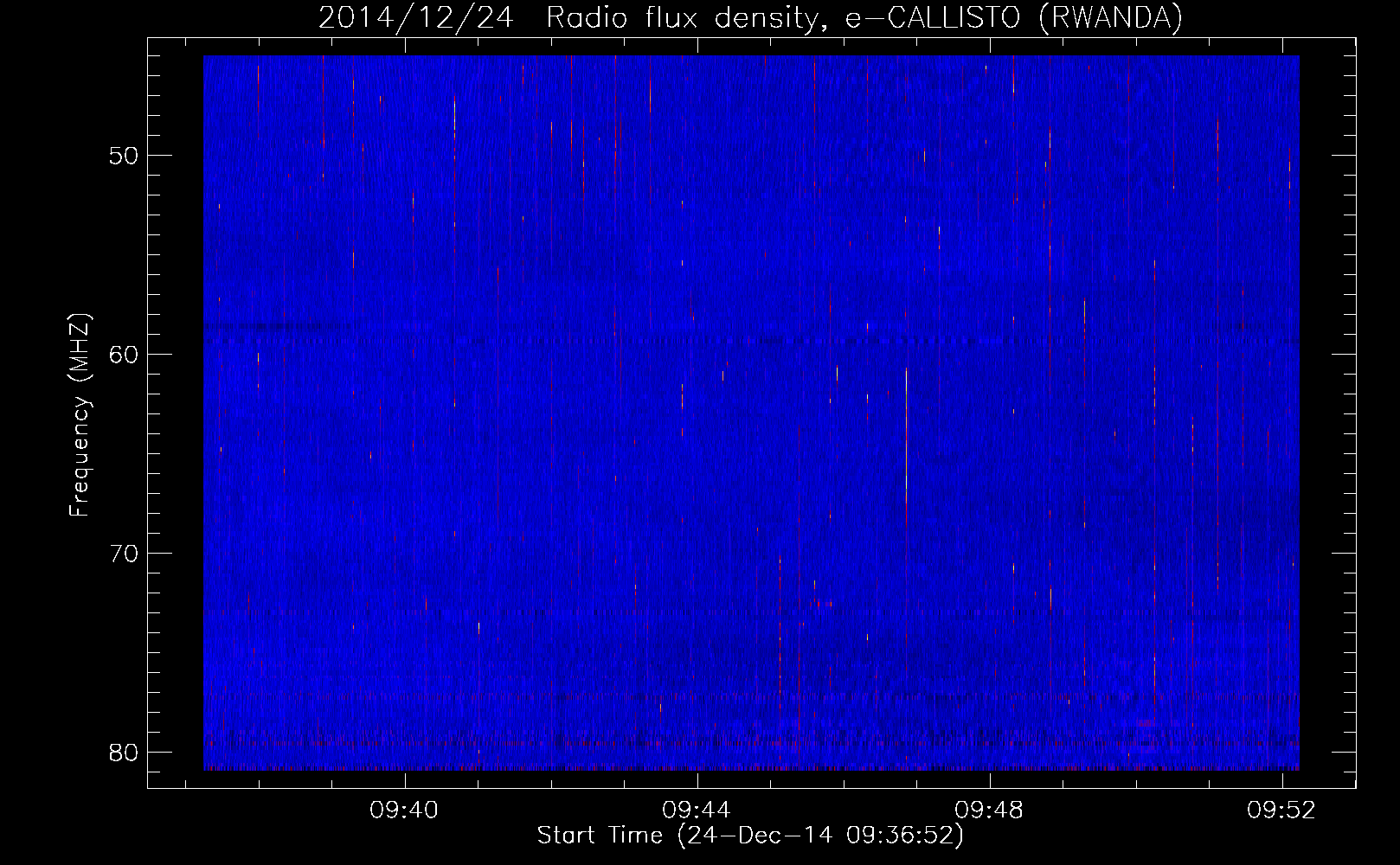The height and width of the screenshot is (865, 1400).
Task: Select the 60 frequency tick label
Action: [x=124, y=355]
